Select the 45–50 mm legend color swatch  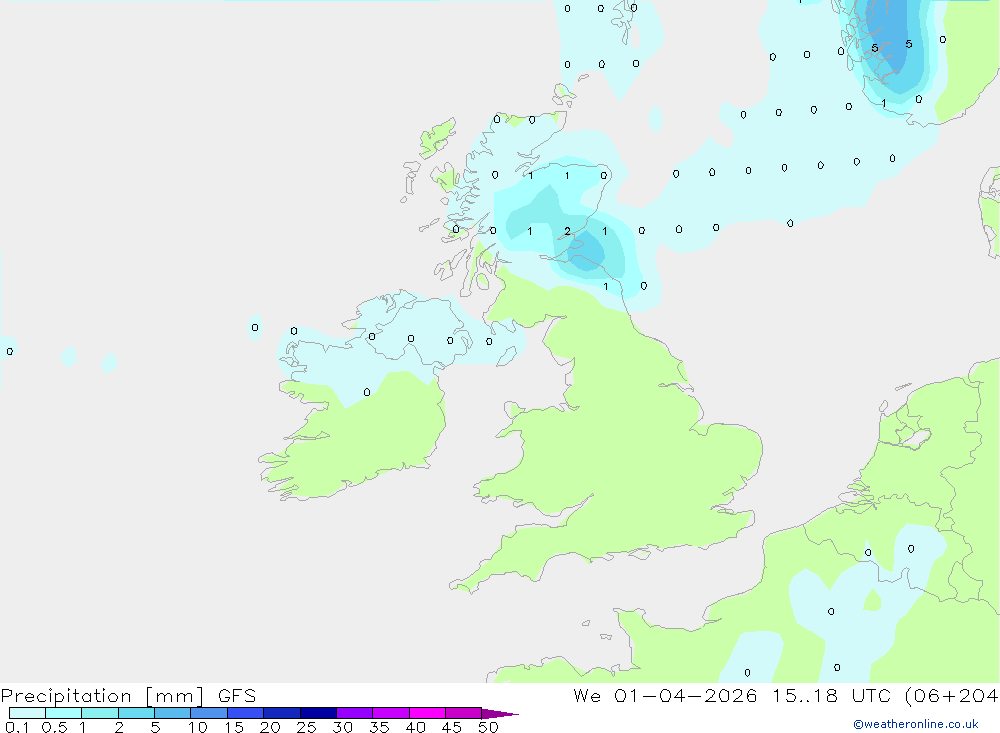click(x=464, y=713)
